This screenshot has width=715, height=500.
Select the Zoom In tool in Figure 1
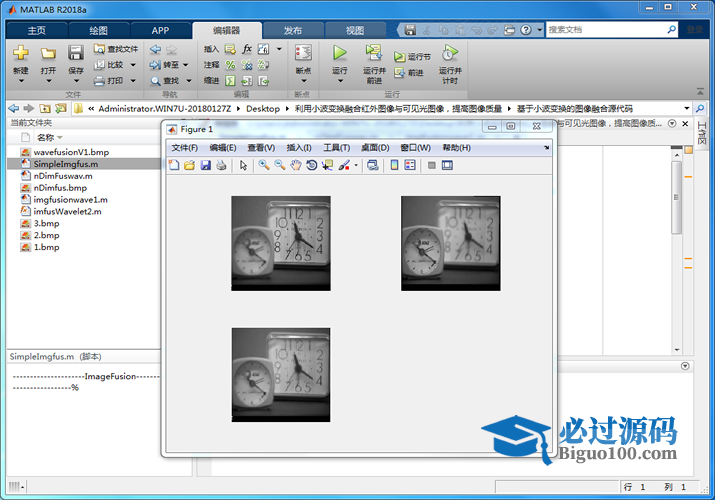pos(264,165)
